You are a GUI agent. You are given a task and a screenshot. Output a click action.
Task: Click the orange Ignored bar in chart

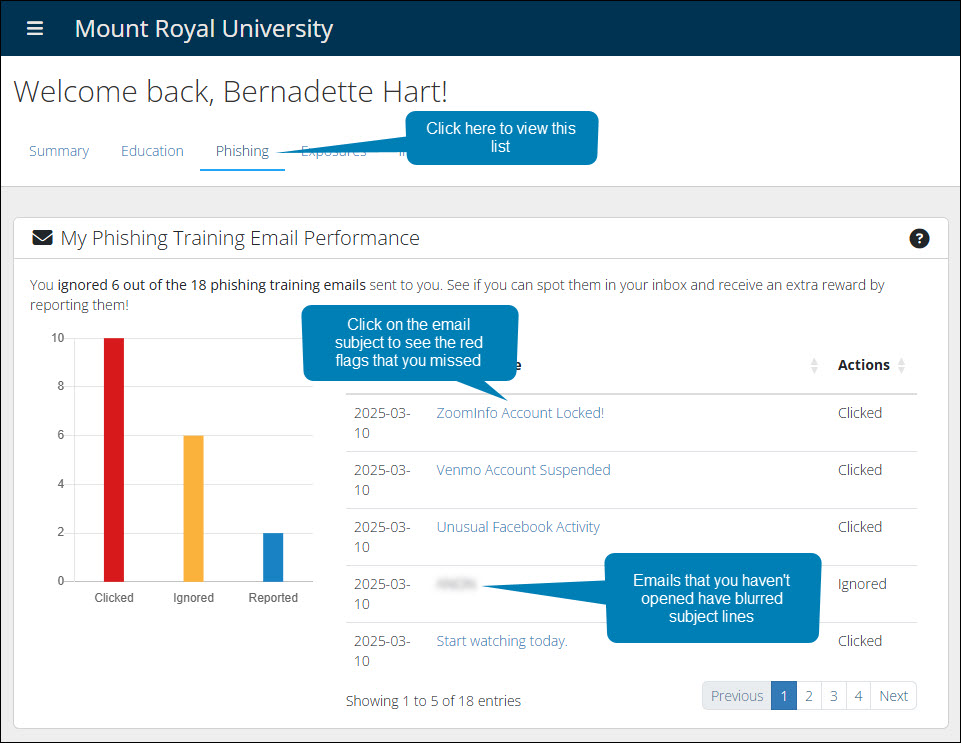click(x=193, y=508)
